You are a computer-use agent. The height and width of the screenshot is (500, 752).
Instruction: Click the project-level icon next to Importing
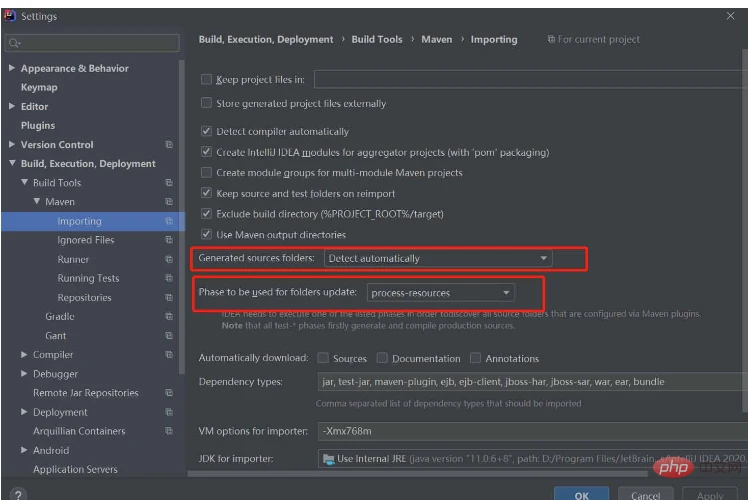(169, 221)
